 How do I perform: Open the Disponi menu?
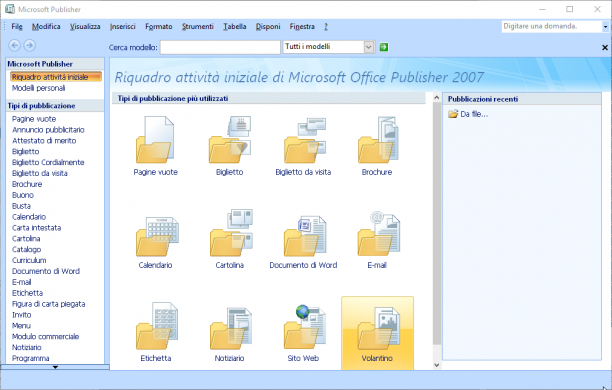[268, 27]
